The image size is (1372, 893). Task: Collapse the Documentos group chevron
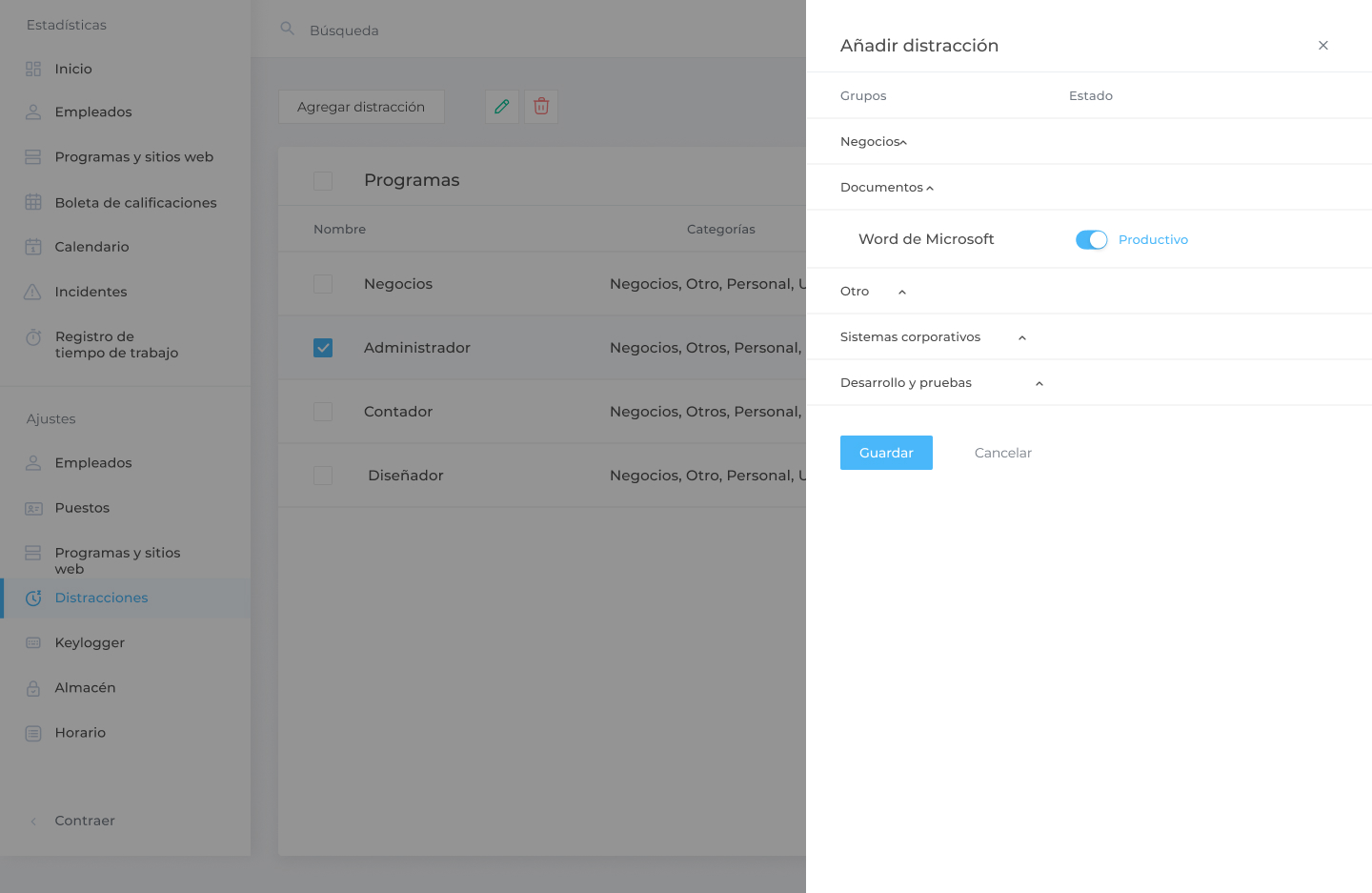[930, 189]
